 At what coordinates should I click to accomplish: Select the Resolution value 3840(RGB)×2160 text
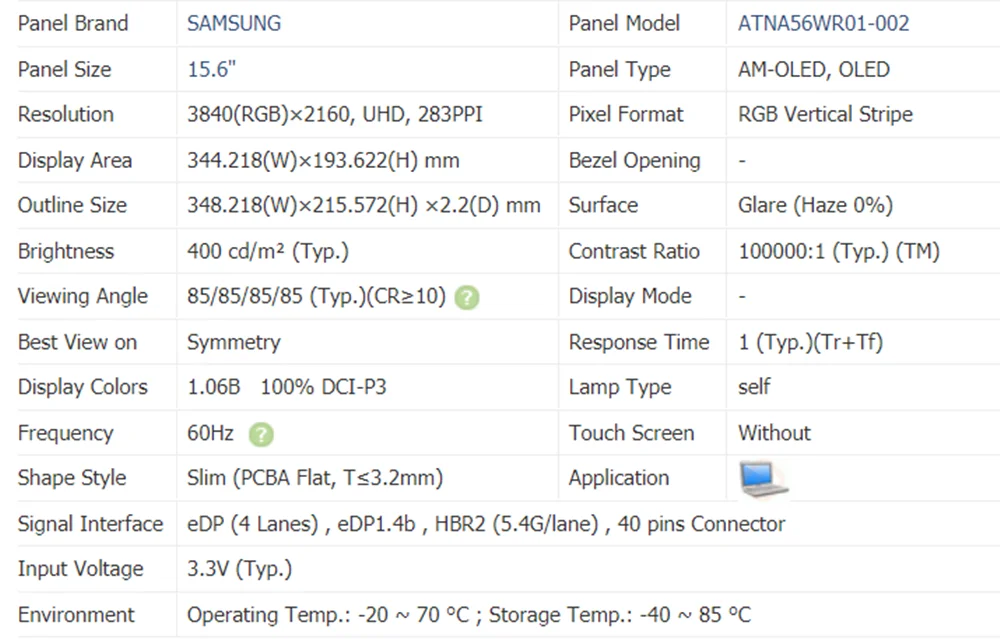click(x=334, y=115)
